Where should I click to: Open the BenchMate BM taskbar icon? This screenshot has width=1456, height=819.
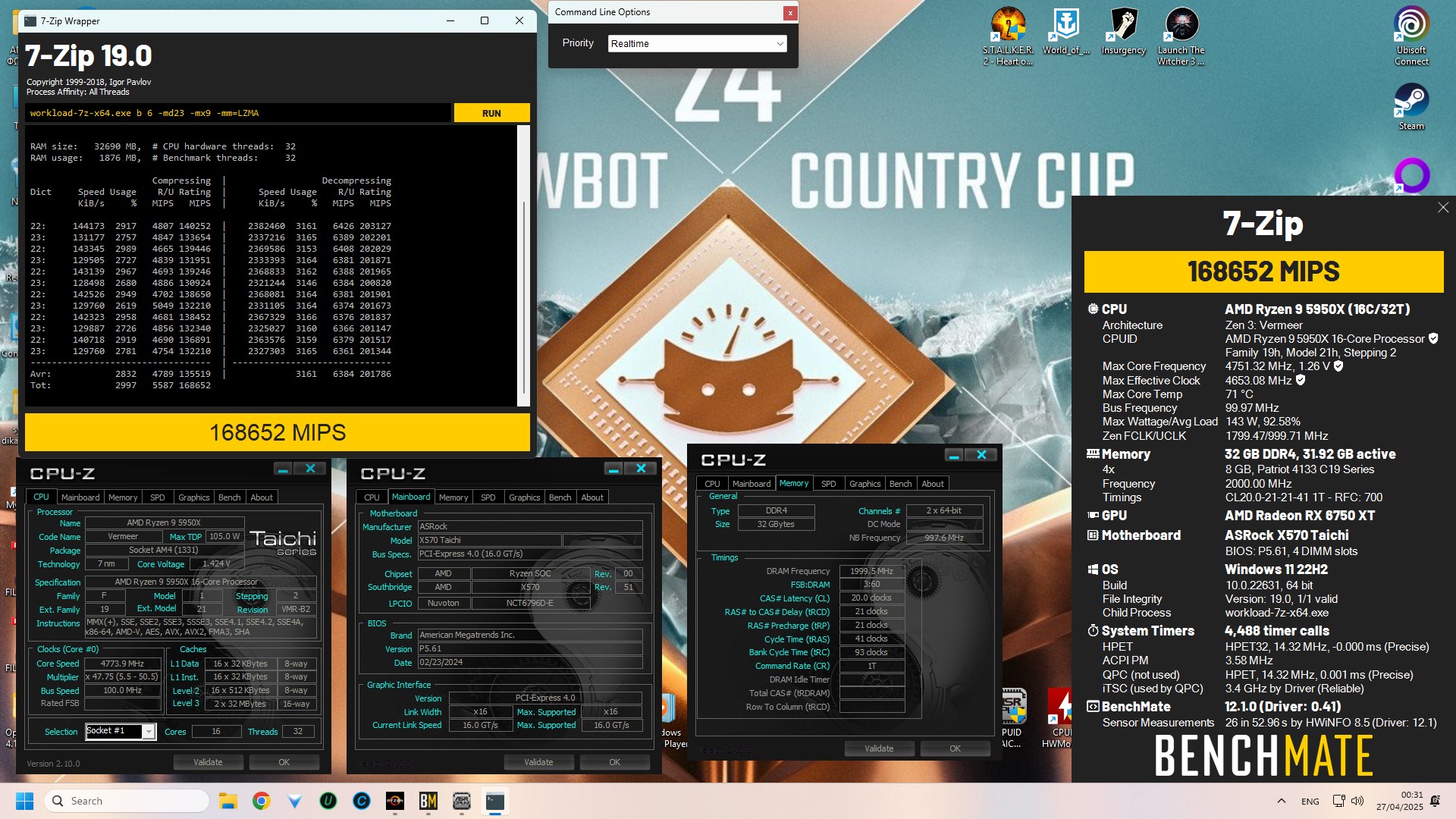click(428, 801)
